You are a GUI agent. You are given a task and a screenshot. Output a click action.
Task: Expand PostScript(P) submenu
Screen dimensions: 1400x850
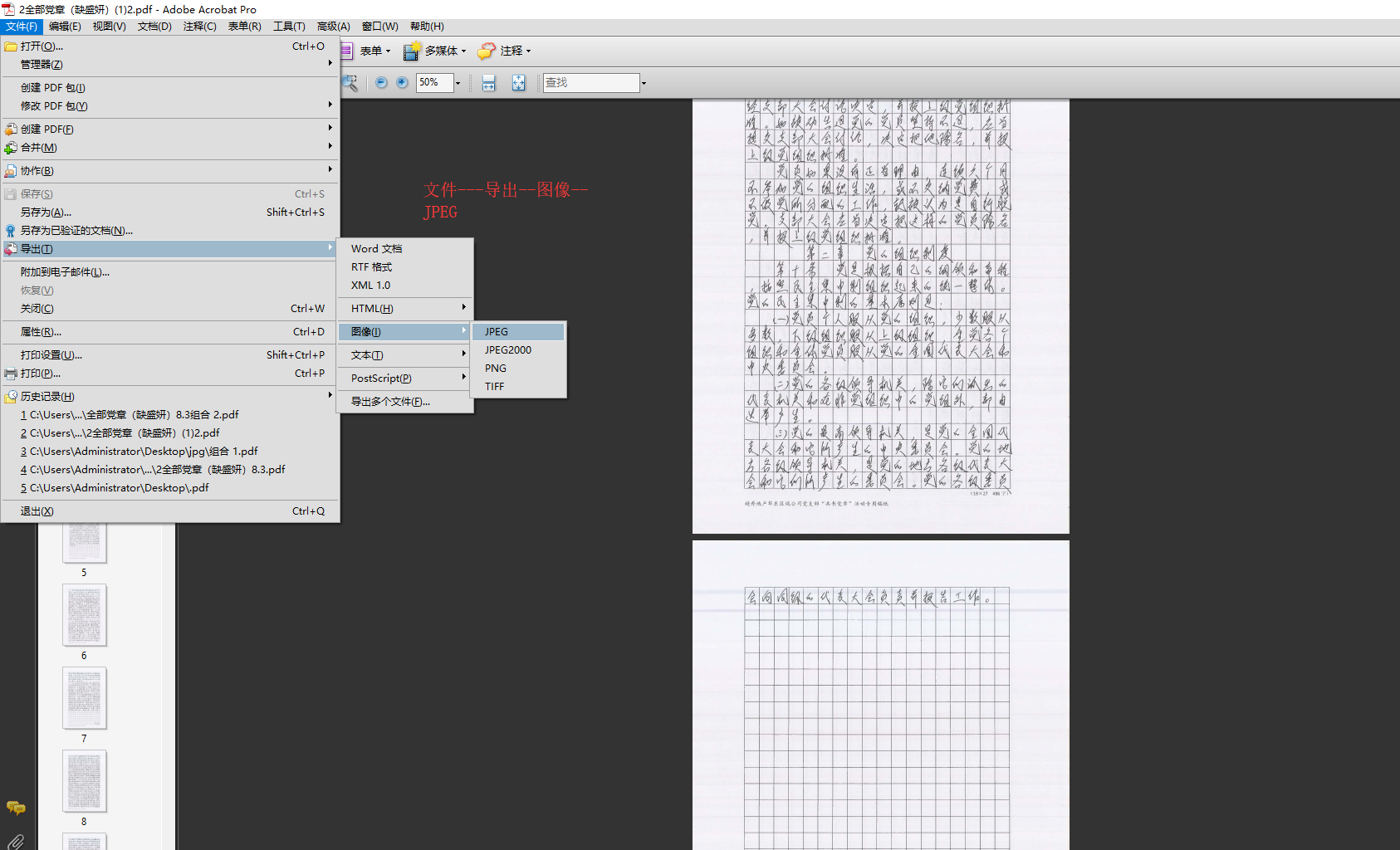click(405, 378)
